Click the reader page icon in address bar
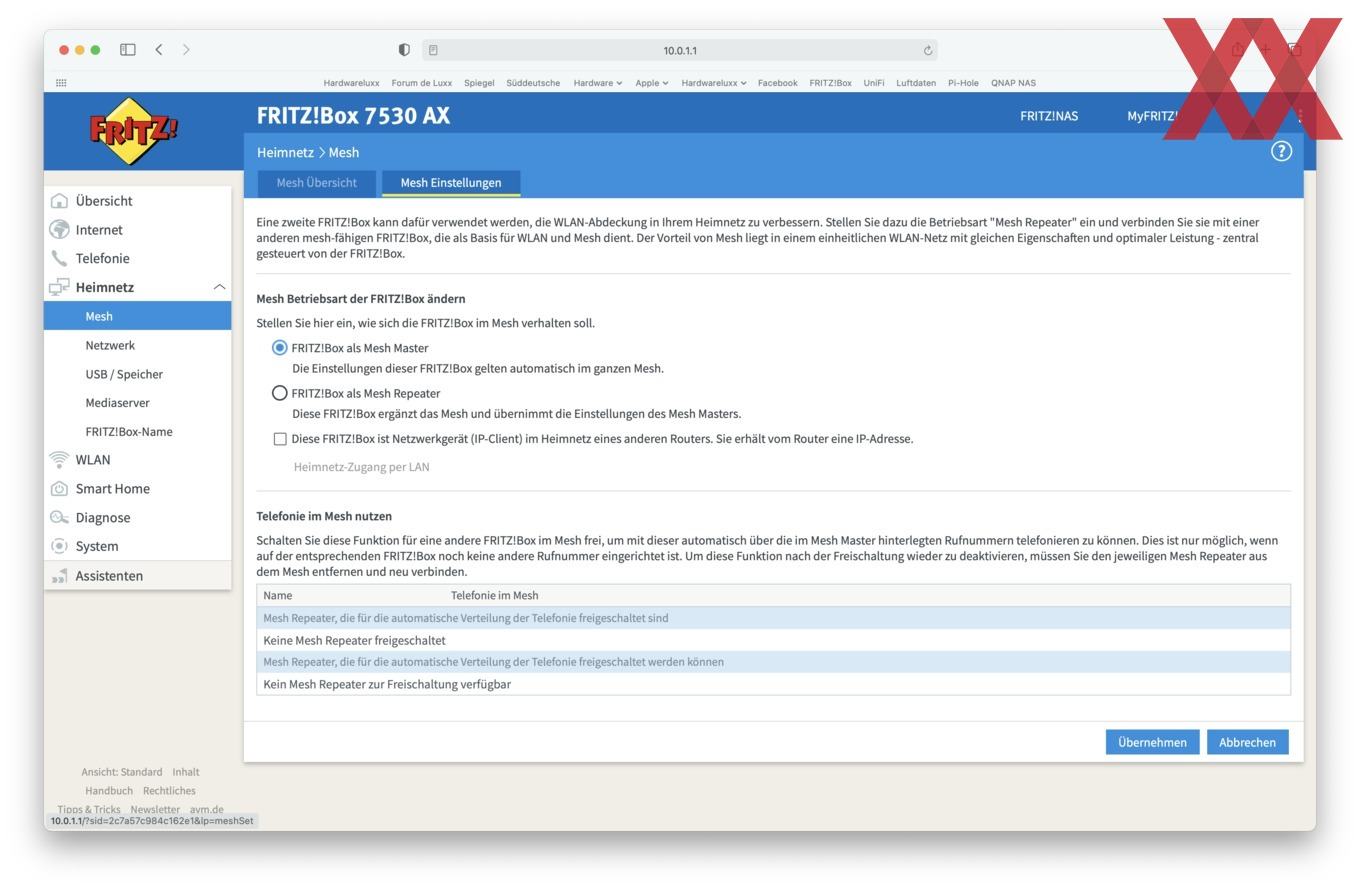The image size is (1360, 889). pos(433,50)
